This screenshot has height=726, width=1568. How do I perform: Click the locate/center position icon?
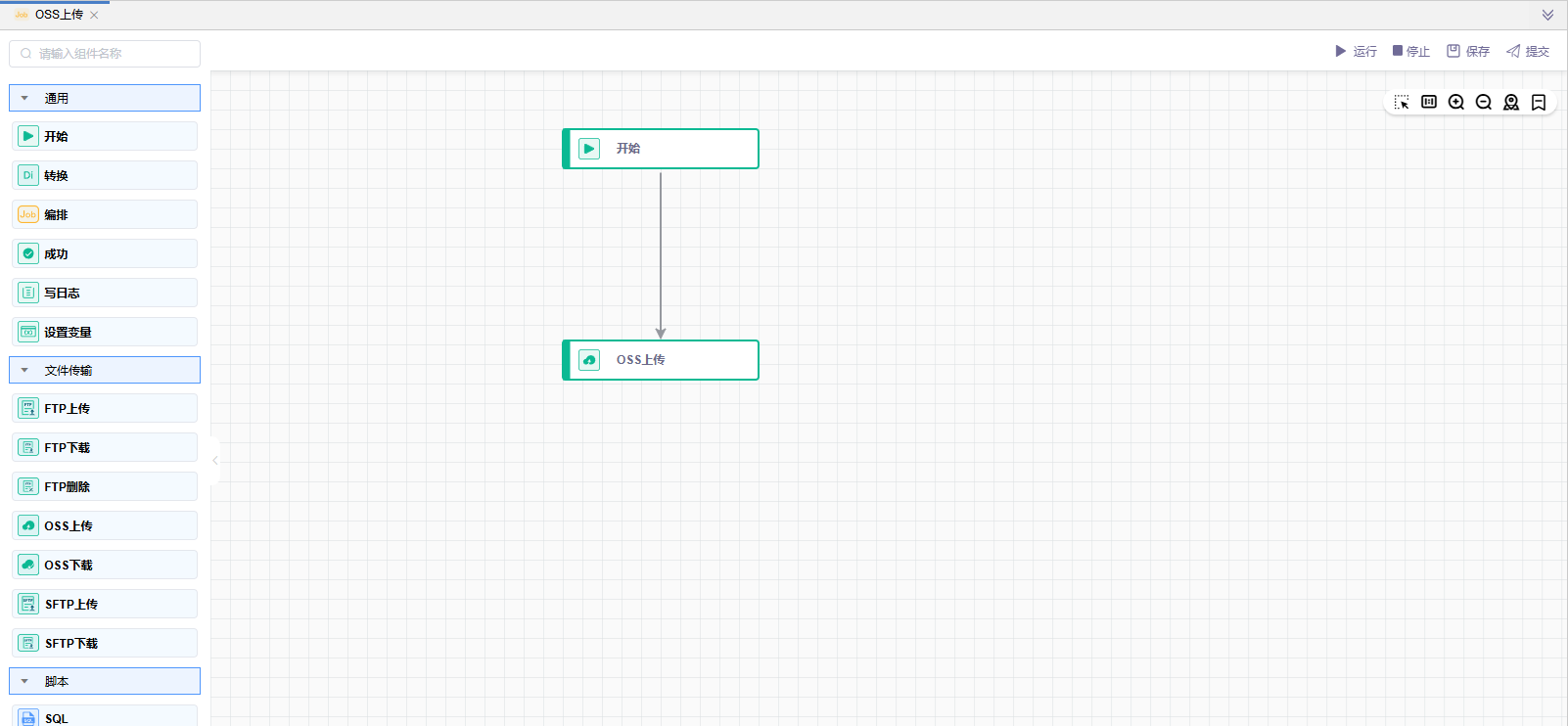1511,103
